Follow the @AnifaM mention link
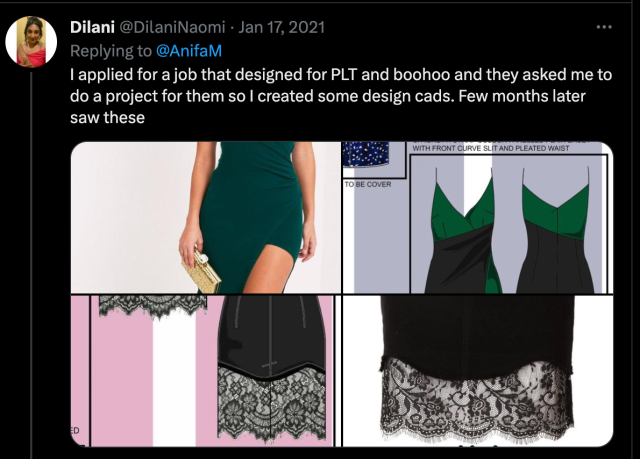This screenshot has width=640, height=459. (189, 51)
